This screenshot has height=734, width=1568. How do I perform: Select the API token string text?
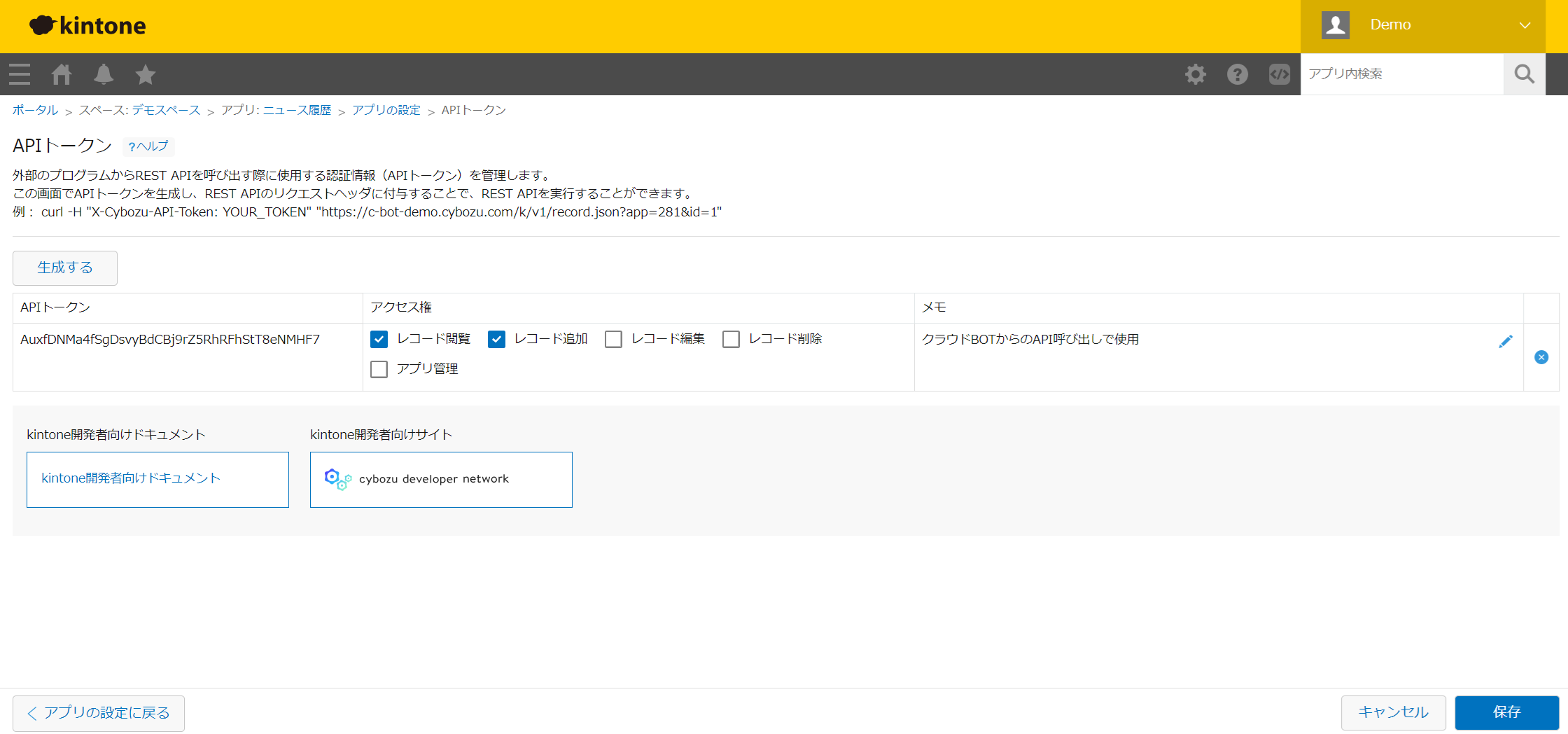(170, 340)
